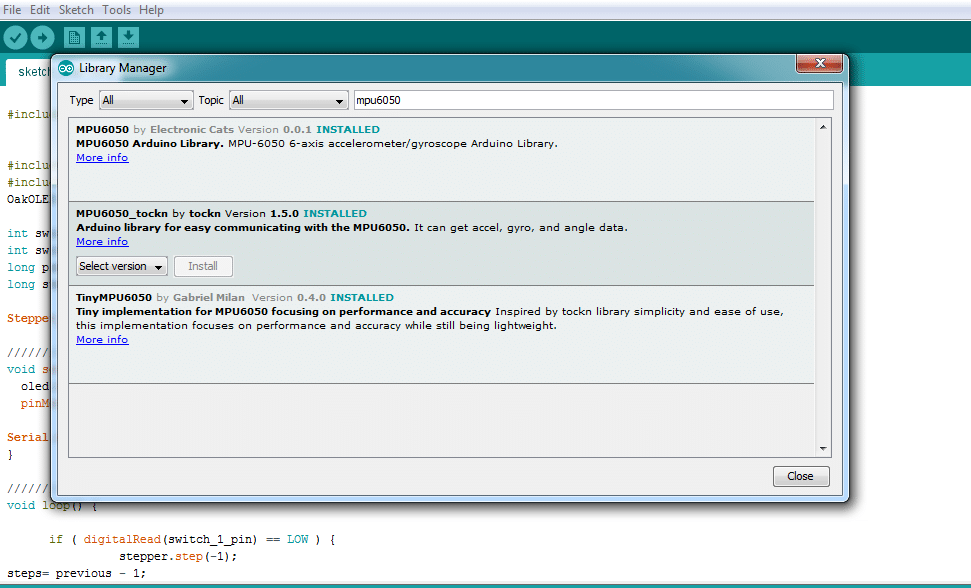The image size is (971, 588).
Task: Click the Arduino logo in Library Manager title
Action: (x=66, y=68)
